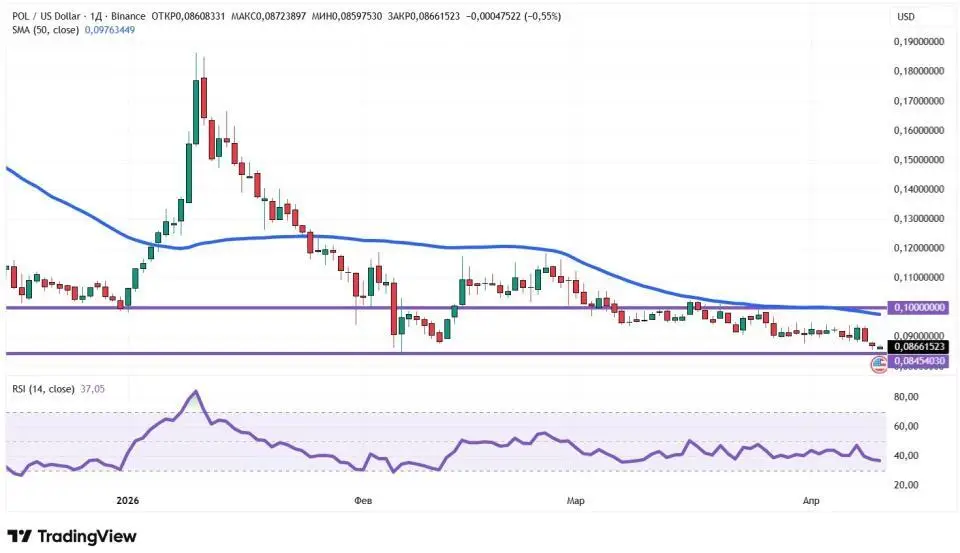Click the US flag event icon
960x553 pixels.
click(879, 365)
